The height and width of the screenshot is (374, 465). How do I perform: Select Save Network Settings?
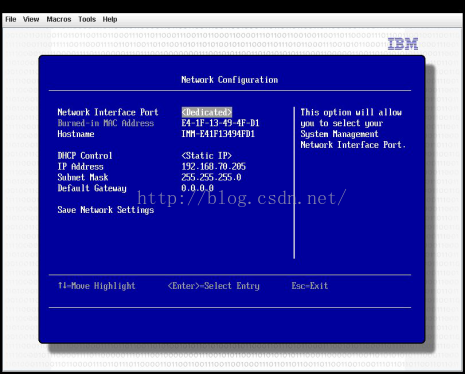tap(106, 210)
